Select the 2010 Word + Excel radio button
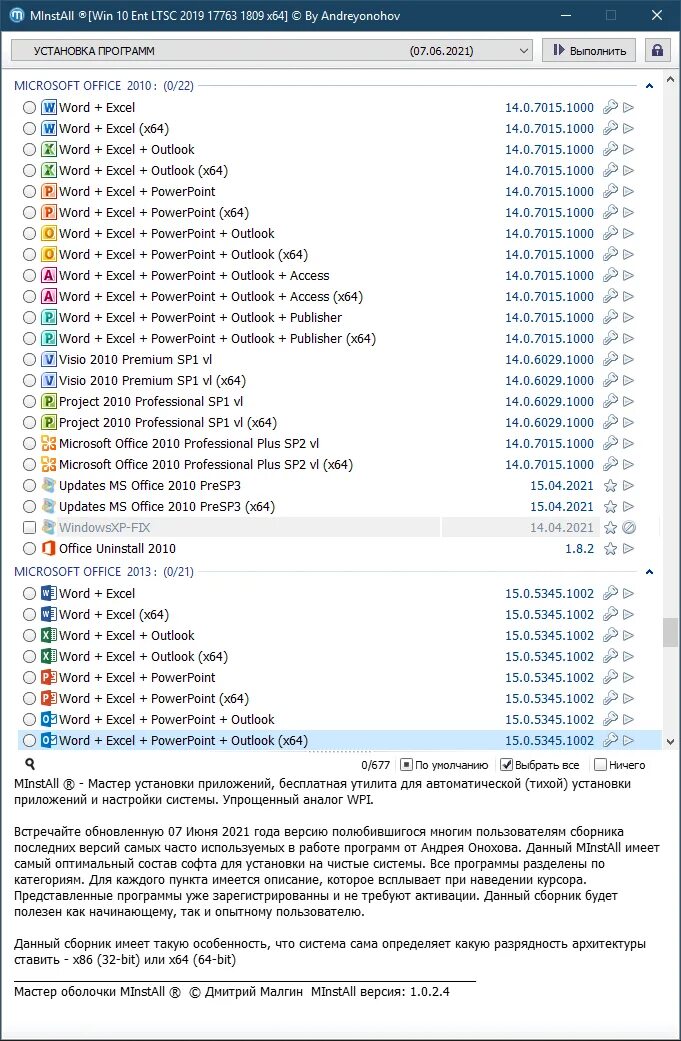The height and width of the screenshot is (1041, 681). click(29, 107)
